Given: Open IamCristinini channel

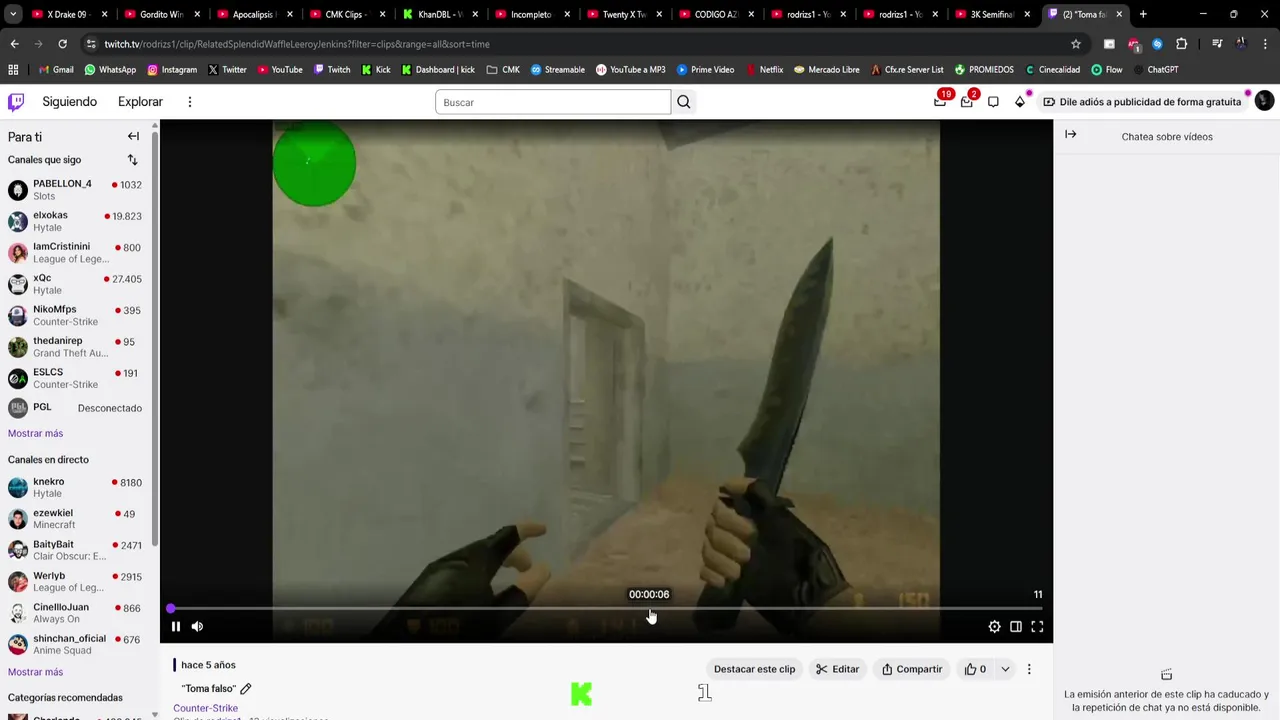Looking at the screenshot, I should click(x=75, y=252).
